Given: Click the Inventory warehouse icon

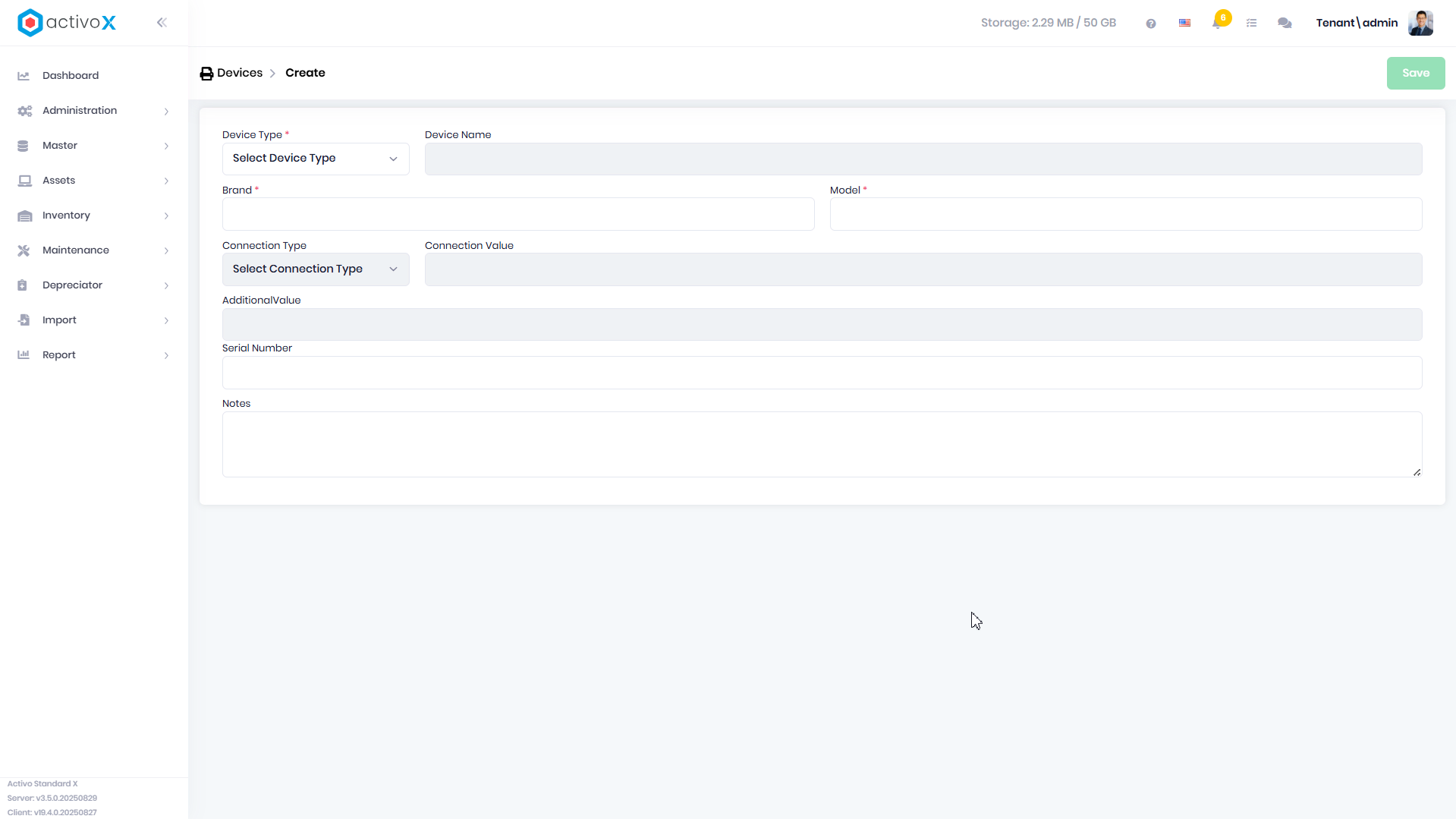Looking at the screenshot, I should click(24, 216).
